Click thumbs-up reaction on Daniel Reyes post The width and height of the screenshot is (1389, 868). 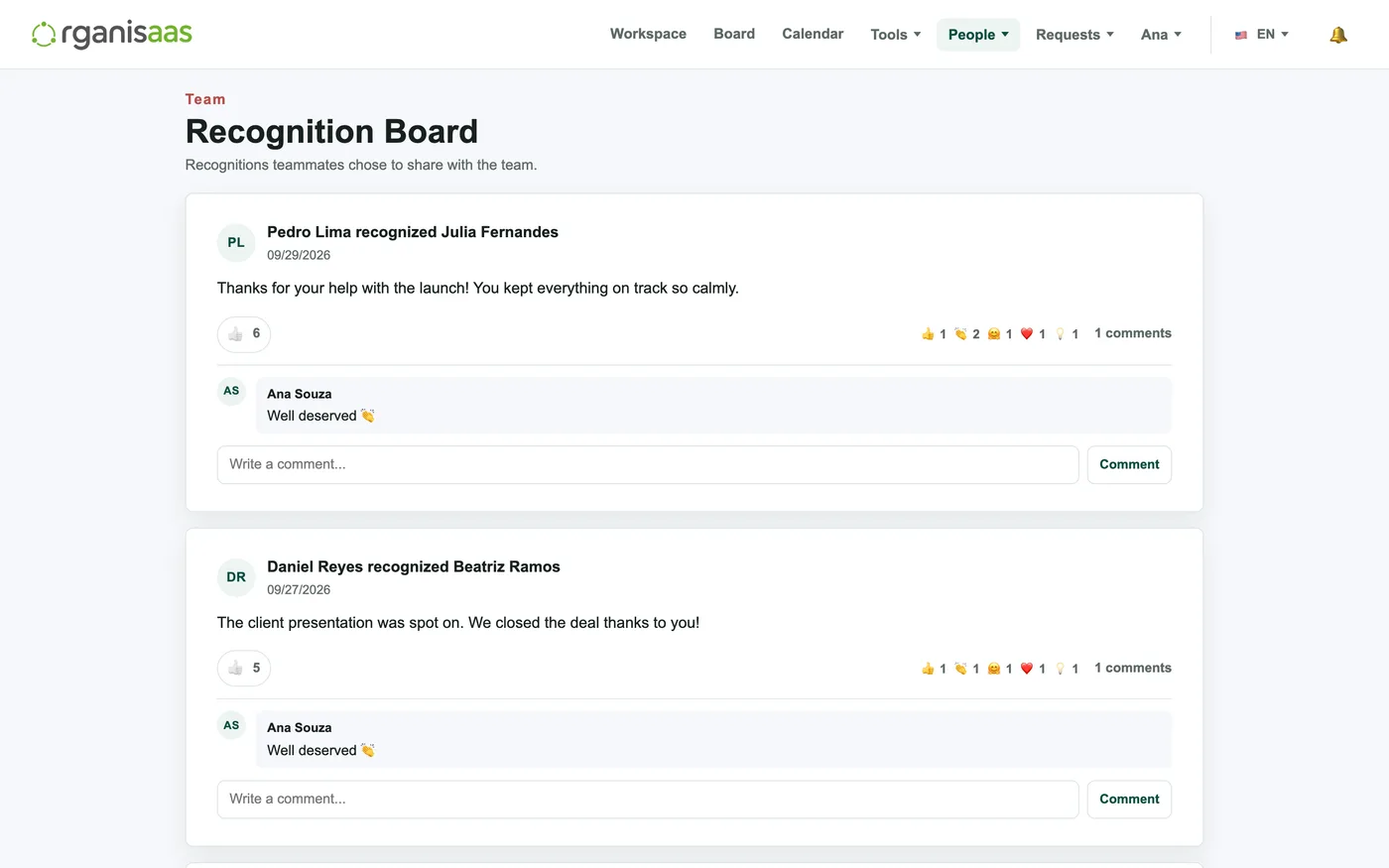(x=934, y=669)
